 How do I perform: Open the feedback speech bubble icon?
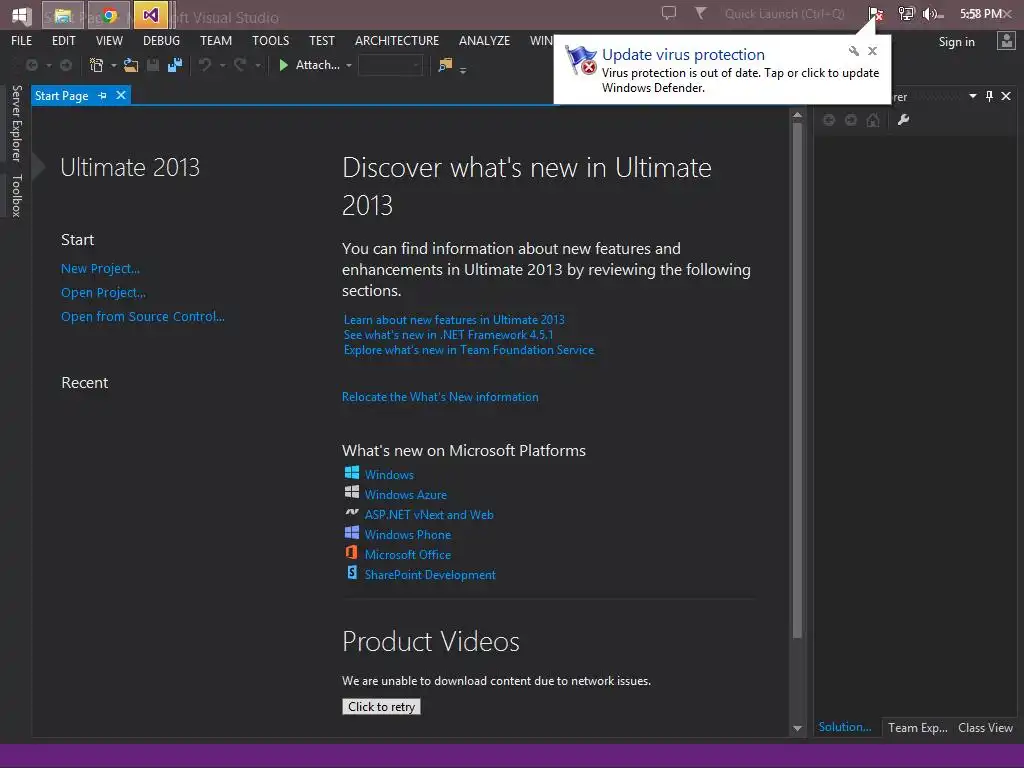pyautogui.click(x=669, y=13)
